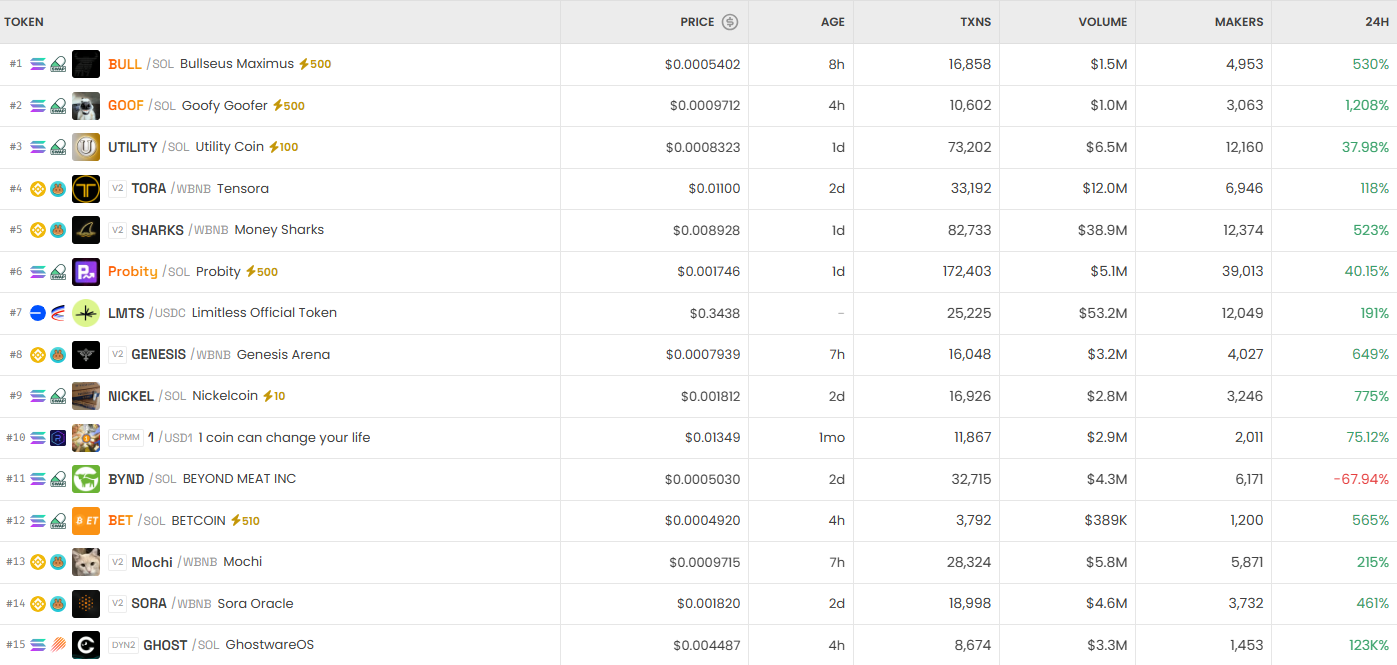Click the BNB chain icon in the SHARKS row
The width and height of the screenshot is (1397, 665).
pyautogui.click(x=38, y=230)
